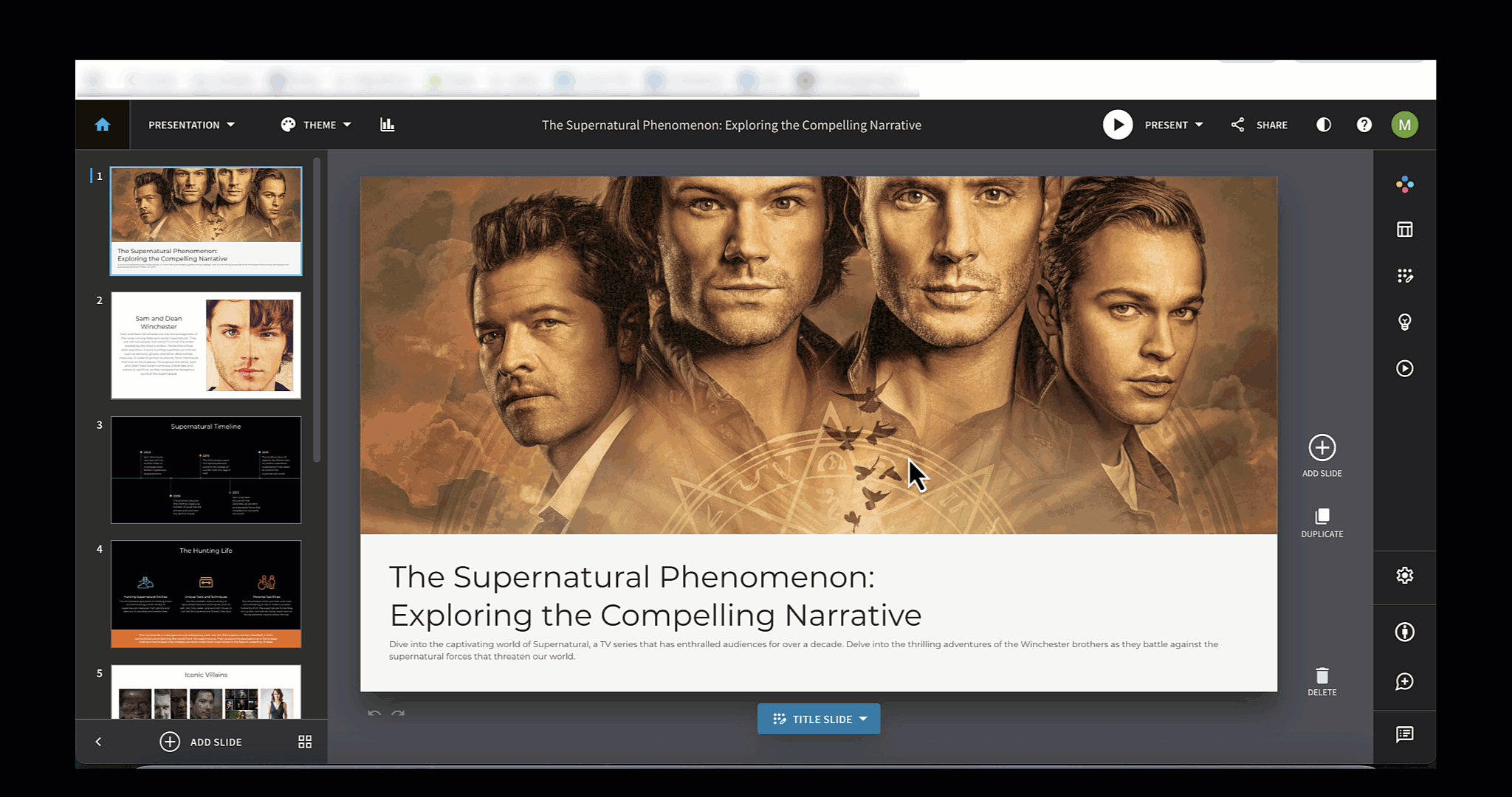Open the layout template panel icon
Screen dimensions: 1512x797
(1405, 230)
